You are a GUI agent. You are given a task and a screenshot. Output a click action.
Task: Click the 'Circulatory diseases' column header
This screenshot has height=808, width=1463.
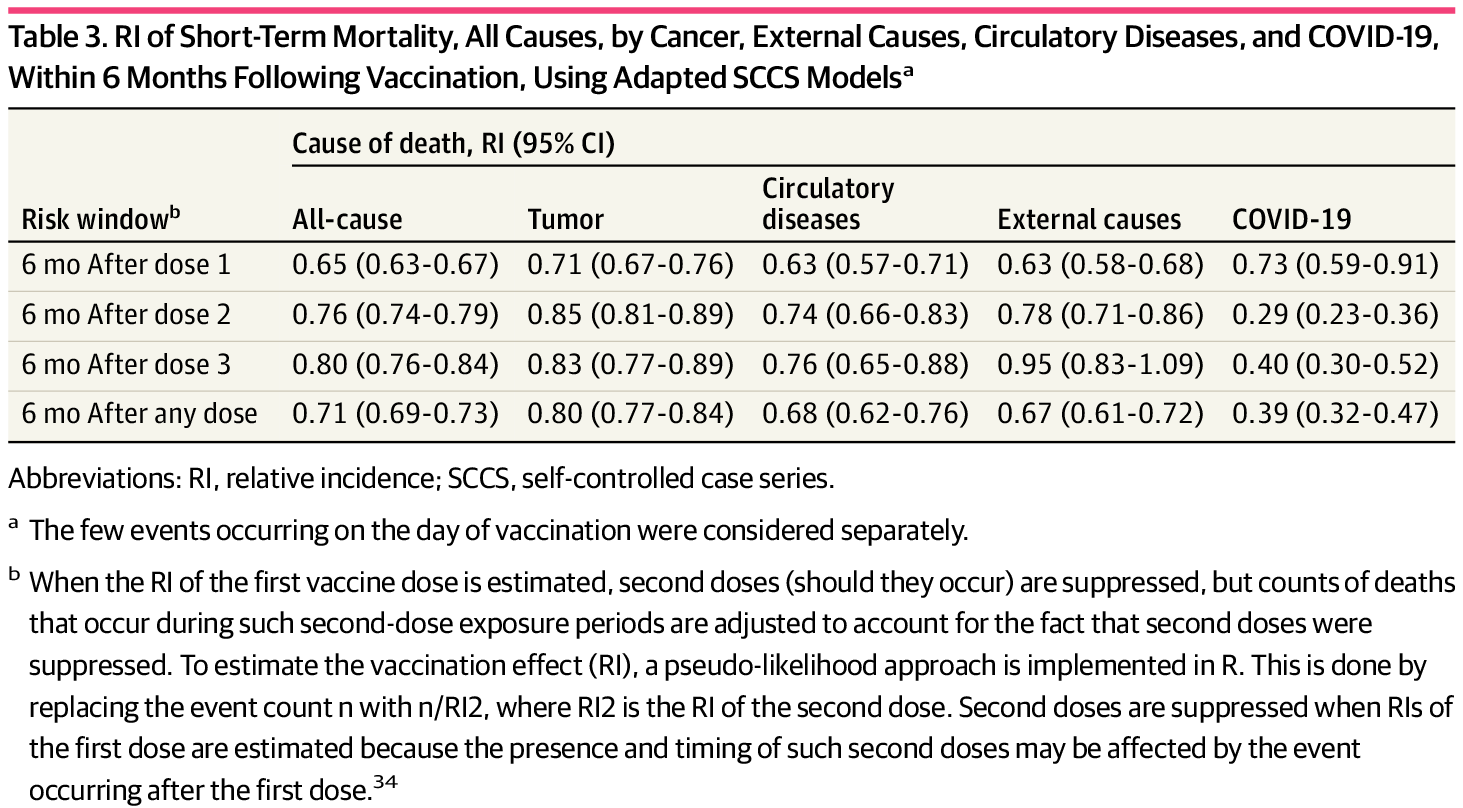click(x=828, y=204)
